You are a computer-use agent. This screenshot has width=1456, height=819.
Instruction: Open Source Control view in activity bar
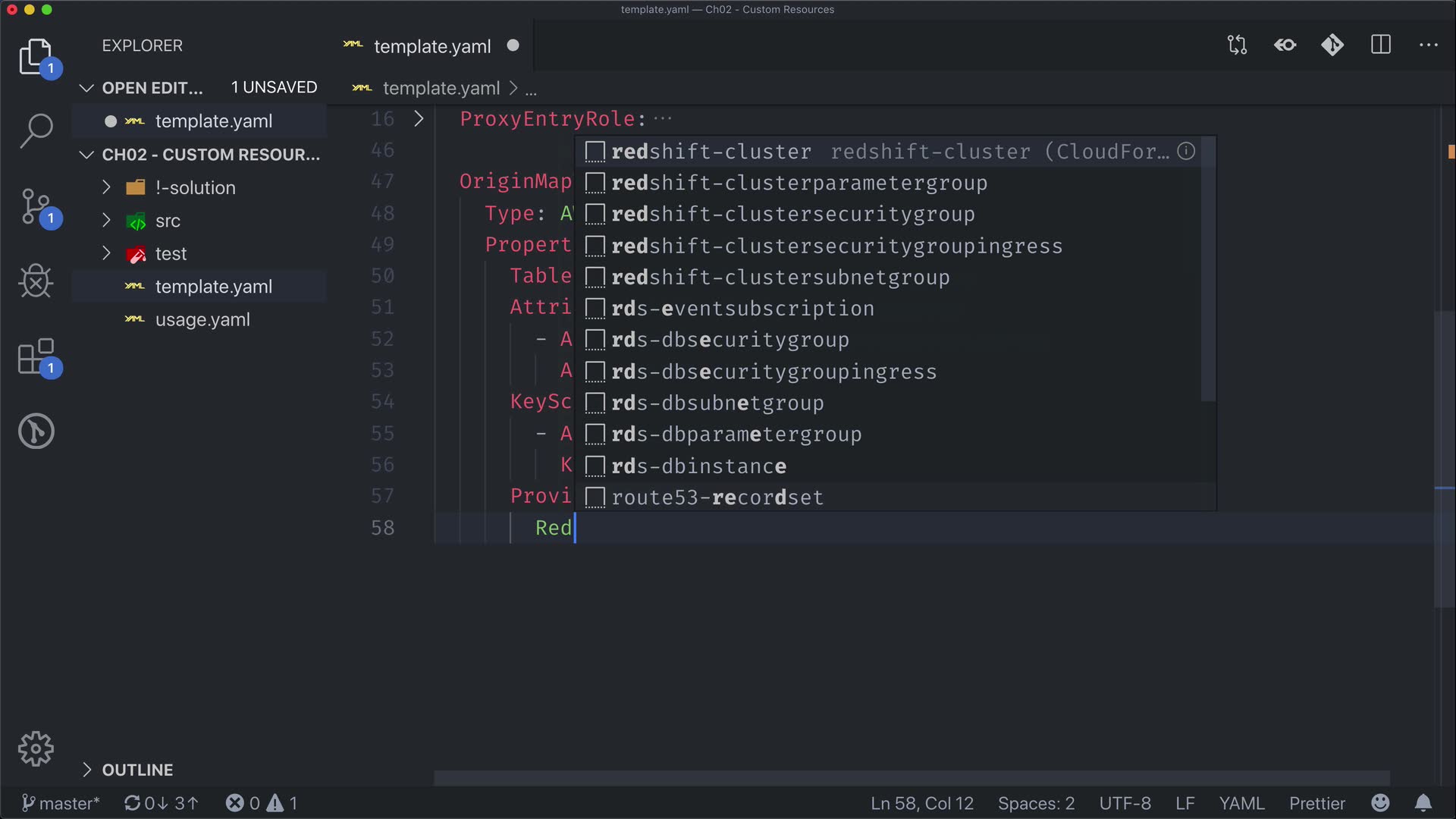(x=36, y=206)
